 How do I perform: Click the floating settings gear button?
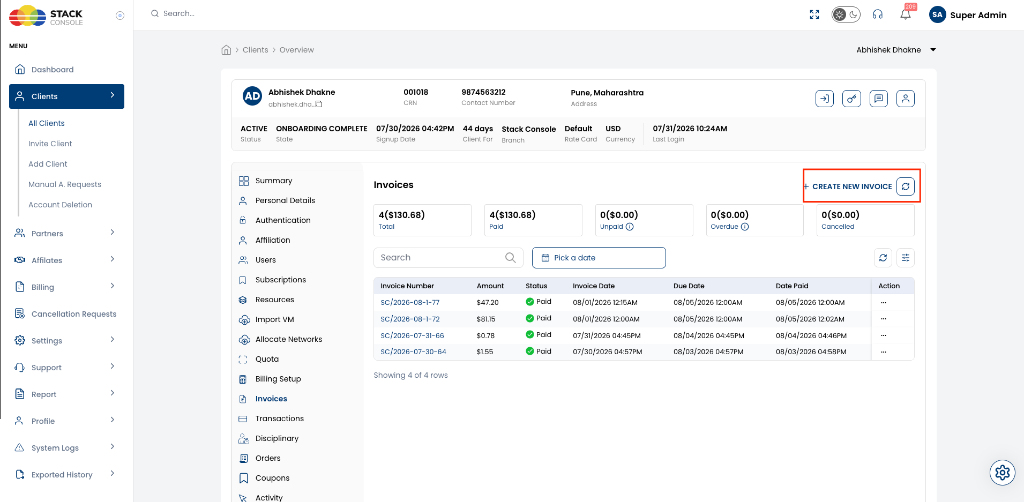point(1000,472)
